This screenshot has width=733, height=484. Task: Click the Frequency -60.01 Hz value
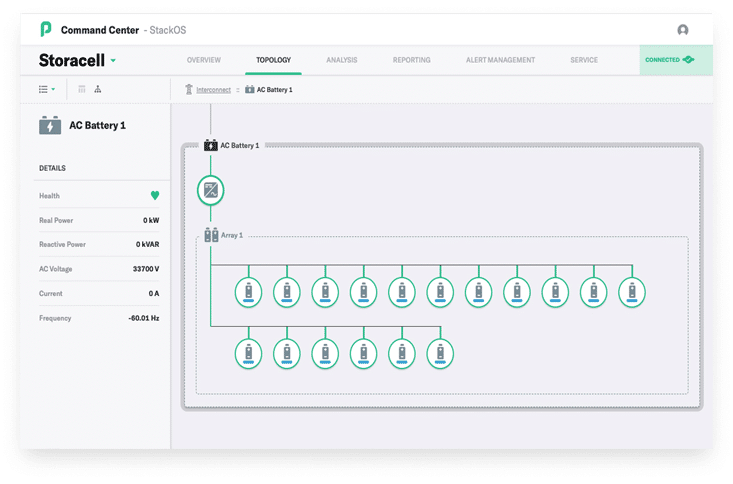click(144, 318)
